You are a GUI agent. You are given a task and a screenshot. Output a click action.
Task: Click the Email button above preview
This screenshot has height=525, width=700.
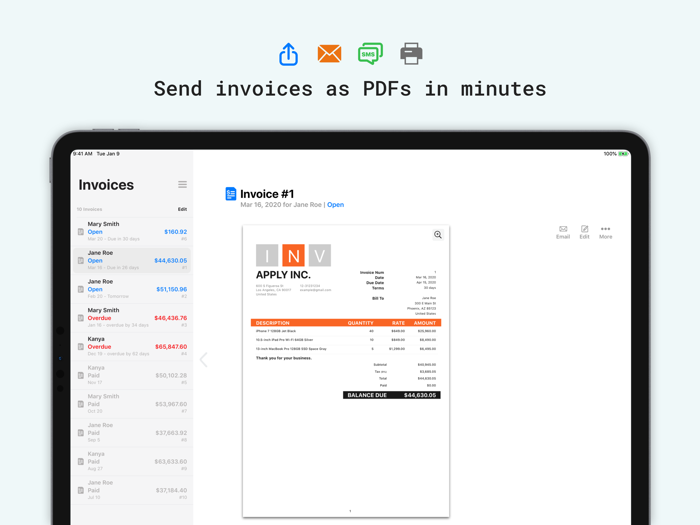pyautogui.click(x=563, y=232)
